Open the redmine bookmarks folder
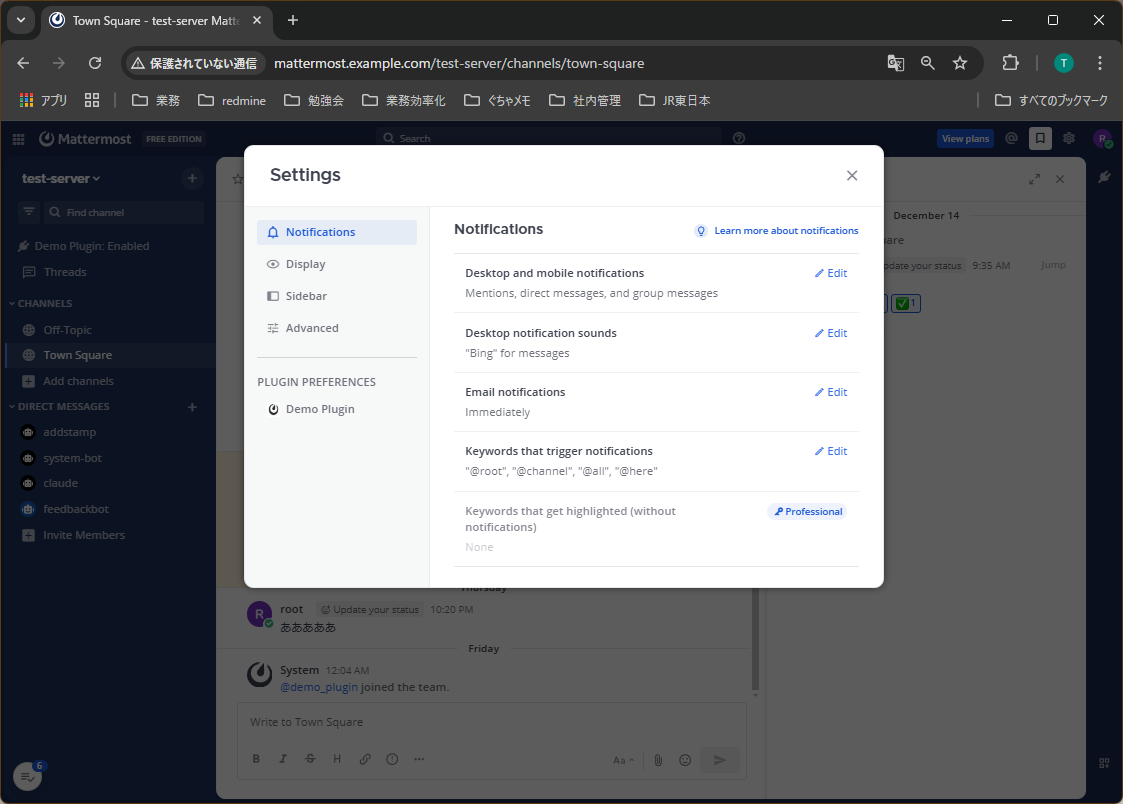The height and width of the screenshot is (804, 1123). click(x=232, y=100)
